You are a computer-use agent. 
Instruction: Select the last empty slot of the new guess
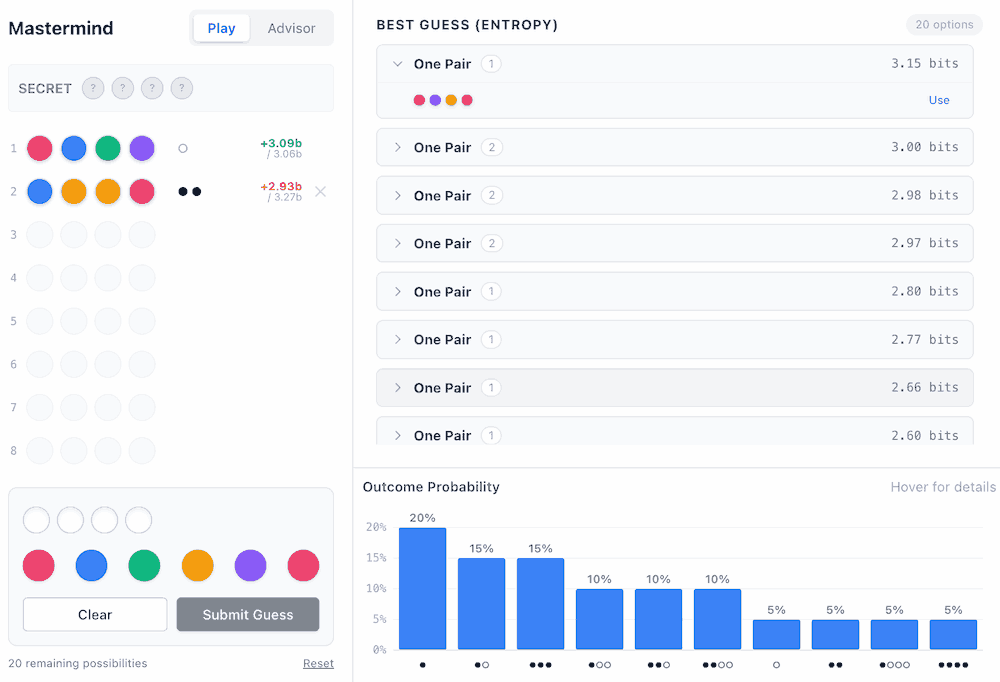(139, 520)
